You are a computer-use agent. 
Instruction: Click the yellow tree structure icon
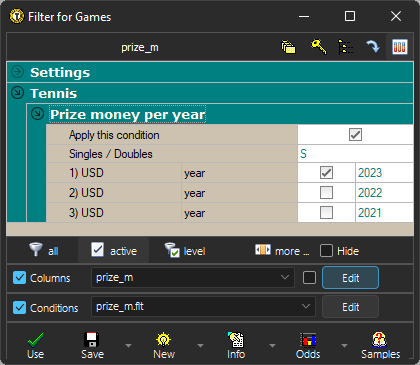coord(345,47)
